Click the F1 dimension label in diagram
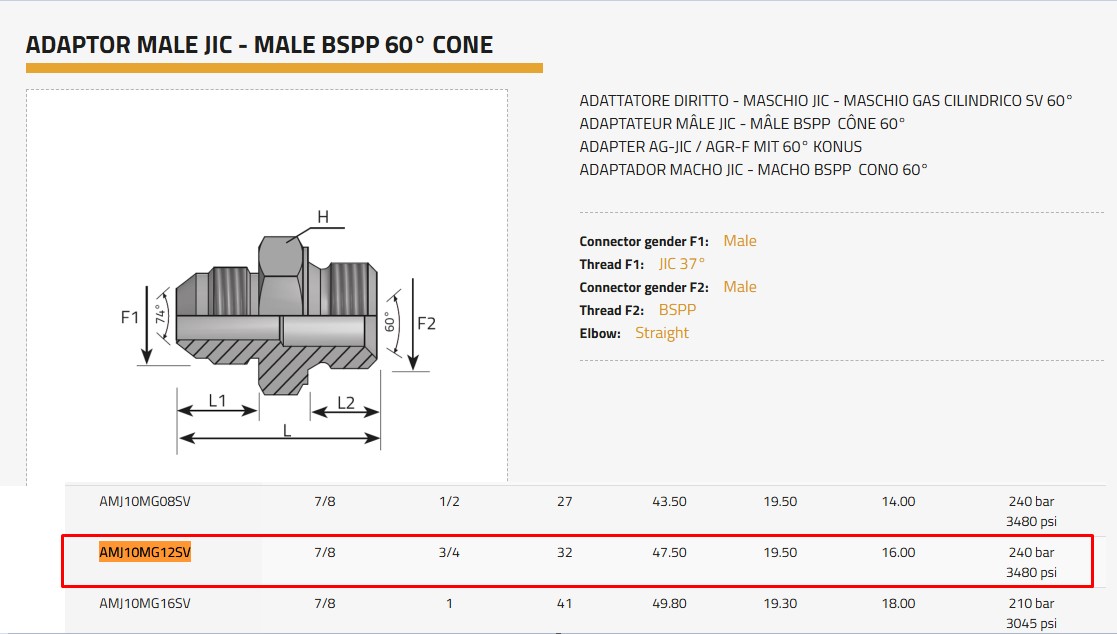The width and height of the screenshot is (1117, 634). point(130,317)
